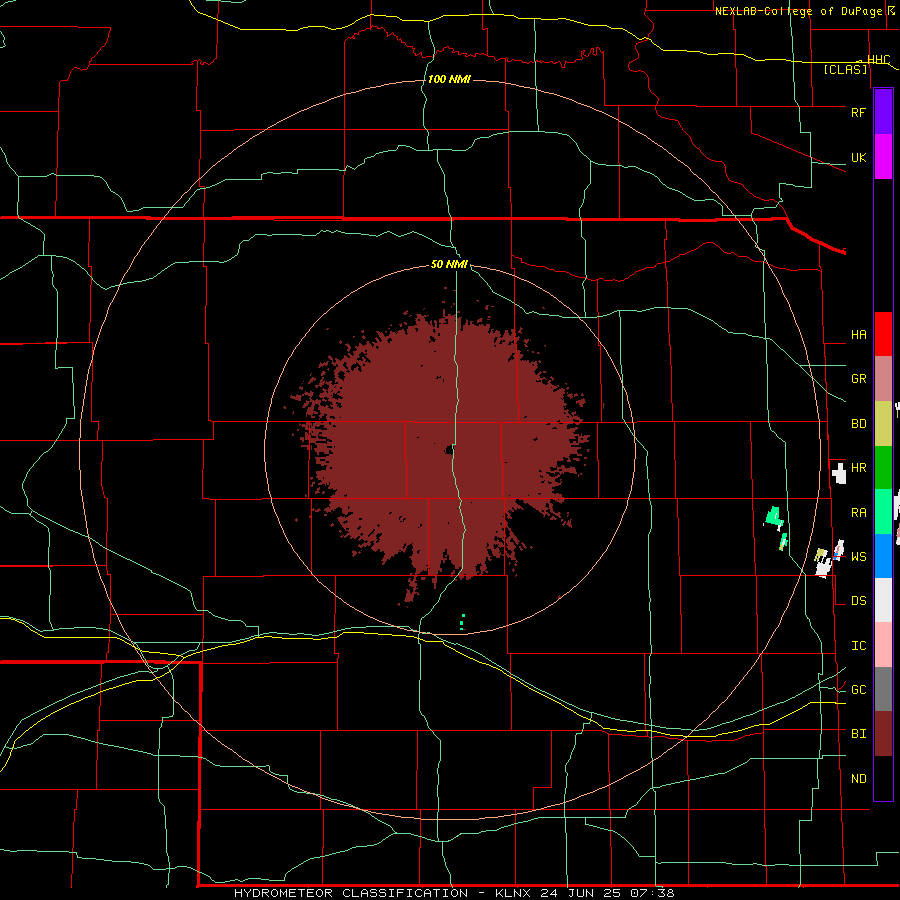The height and width of the screenshot is (900, 900).
Task: Click the green rain echo near east edge
Action: point(774,517)
